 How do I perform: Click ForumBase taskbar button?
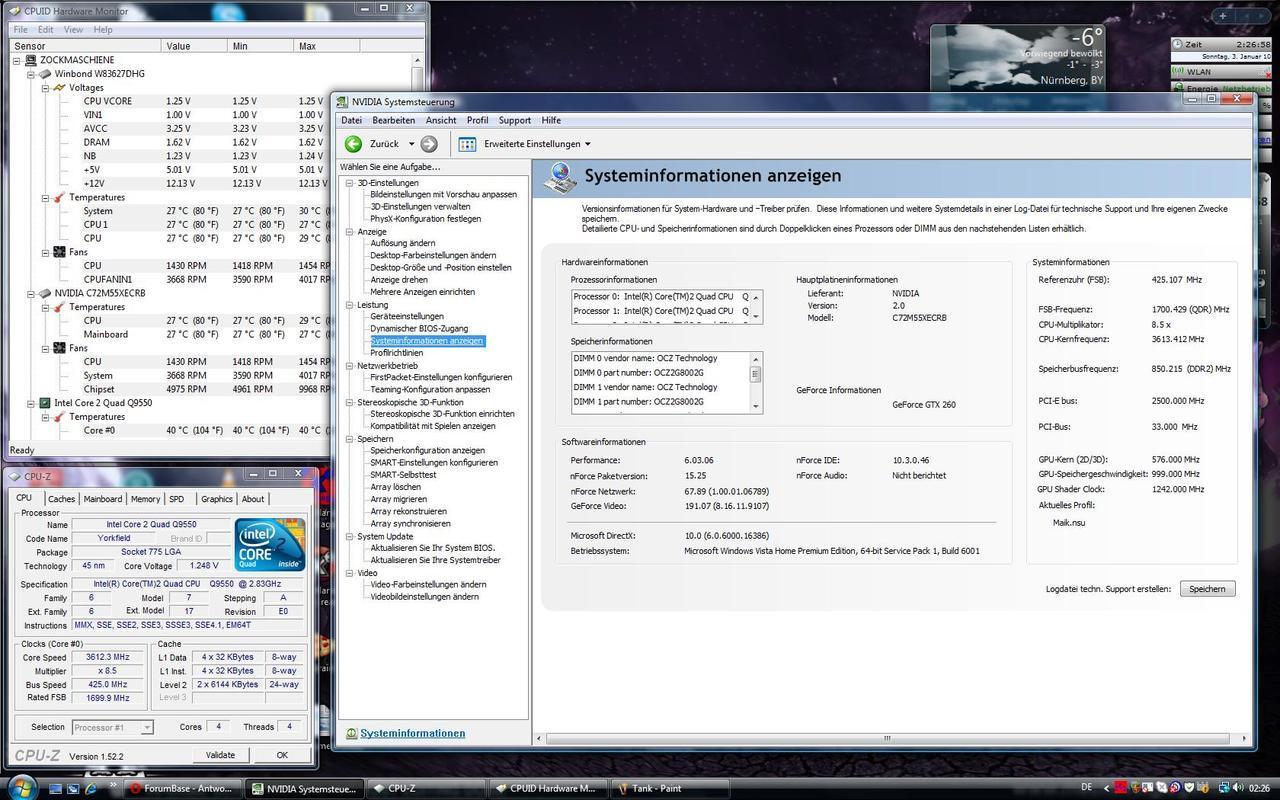point(183,788)
